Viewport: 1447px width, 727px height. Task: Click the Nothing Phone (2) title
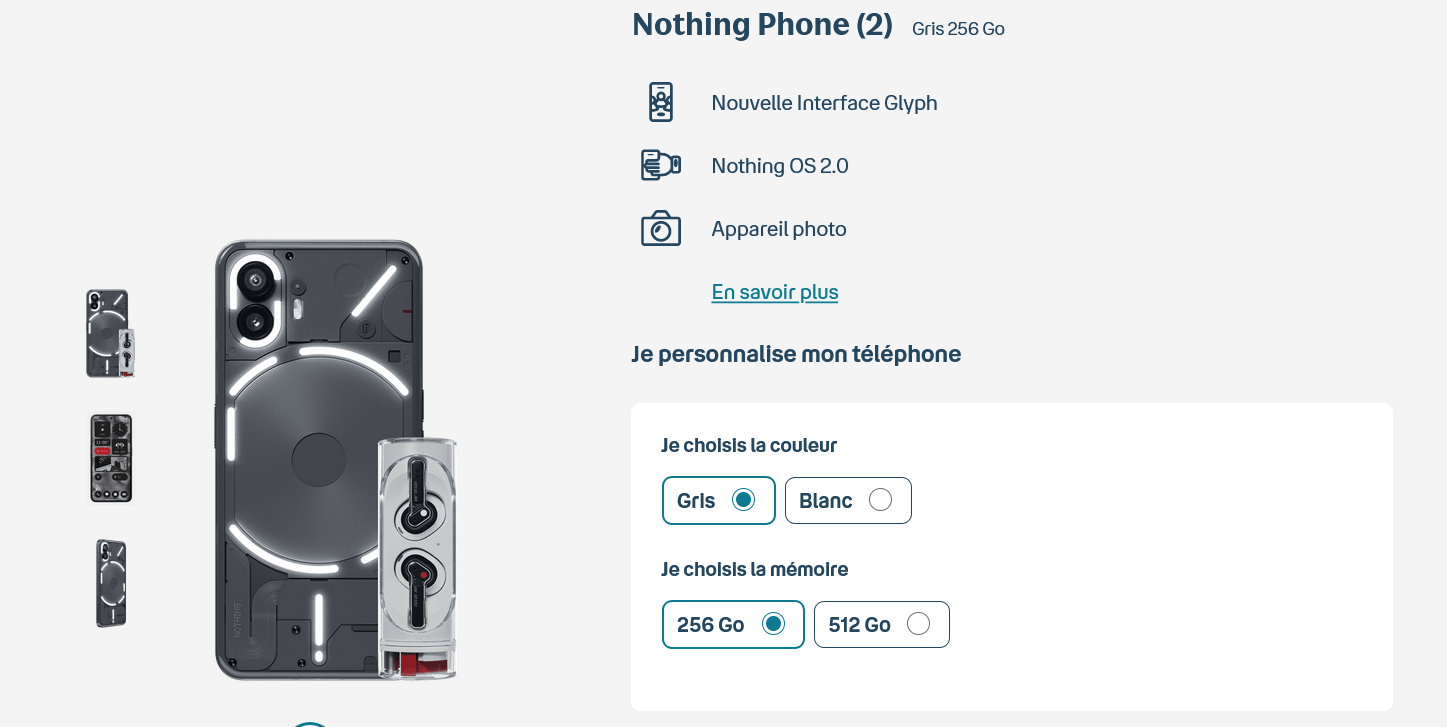[762, 25]
